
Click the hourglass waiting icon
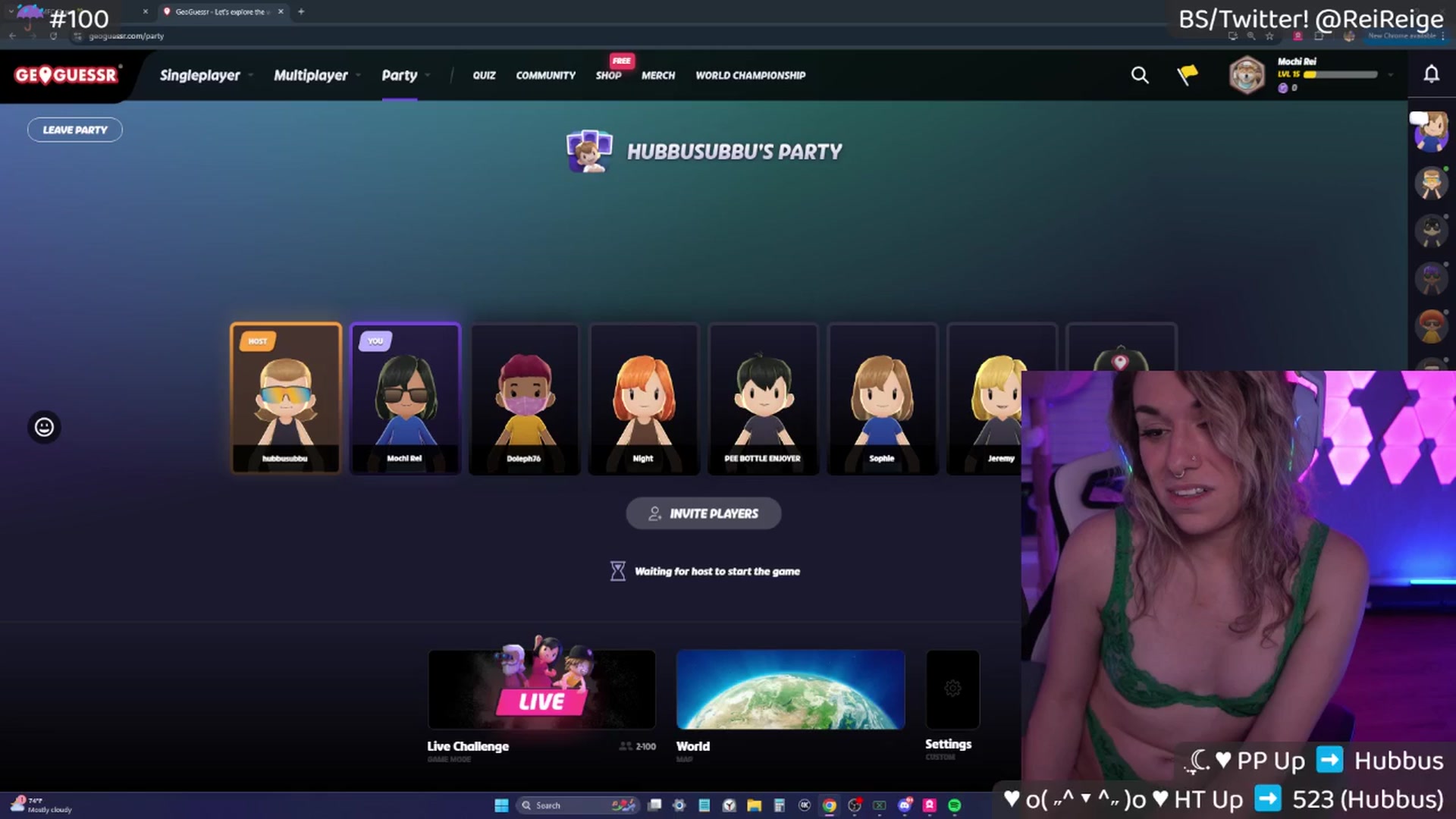click(x=618, y=571)
